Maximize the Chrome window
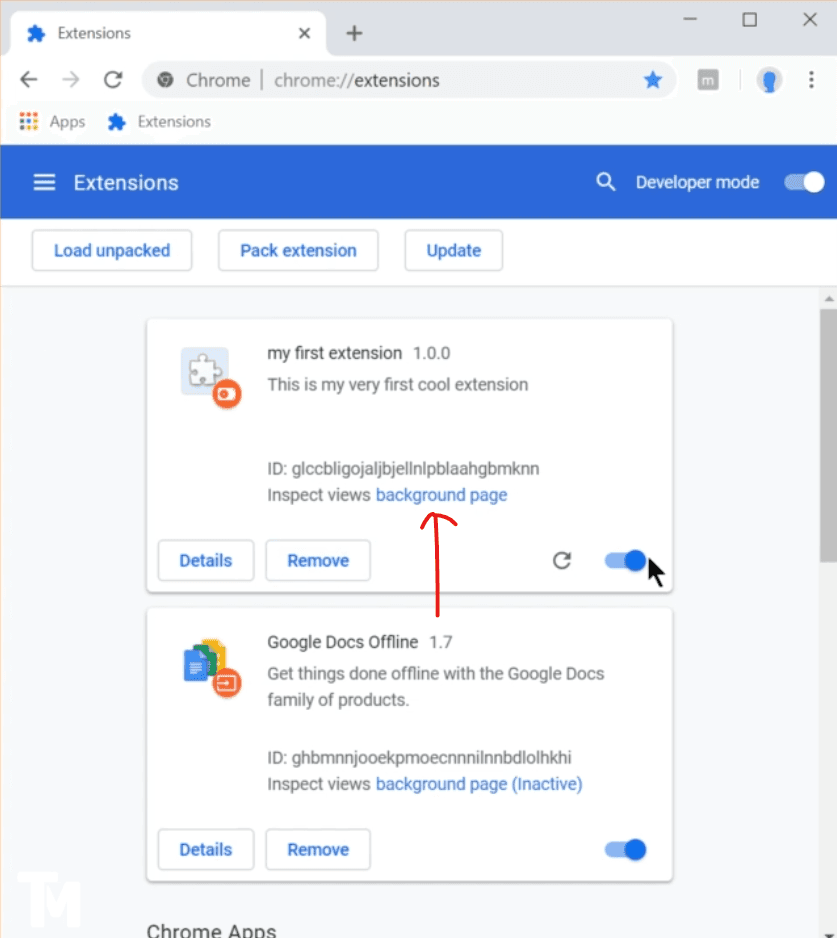 750,19
